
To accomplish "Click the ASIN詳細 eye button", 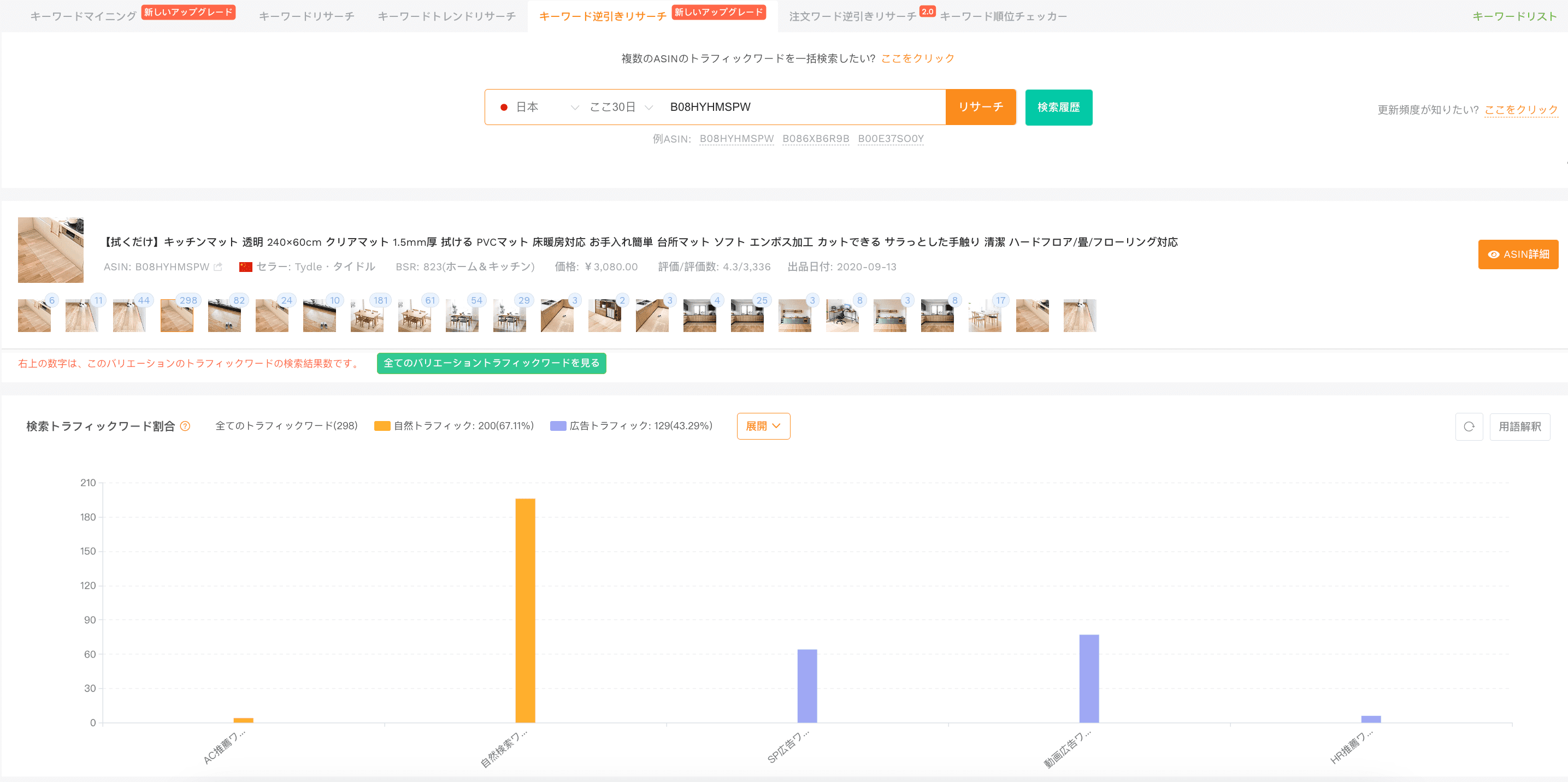I will (1518, 254).
